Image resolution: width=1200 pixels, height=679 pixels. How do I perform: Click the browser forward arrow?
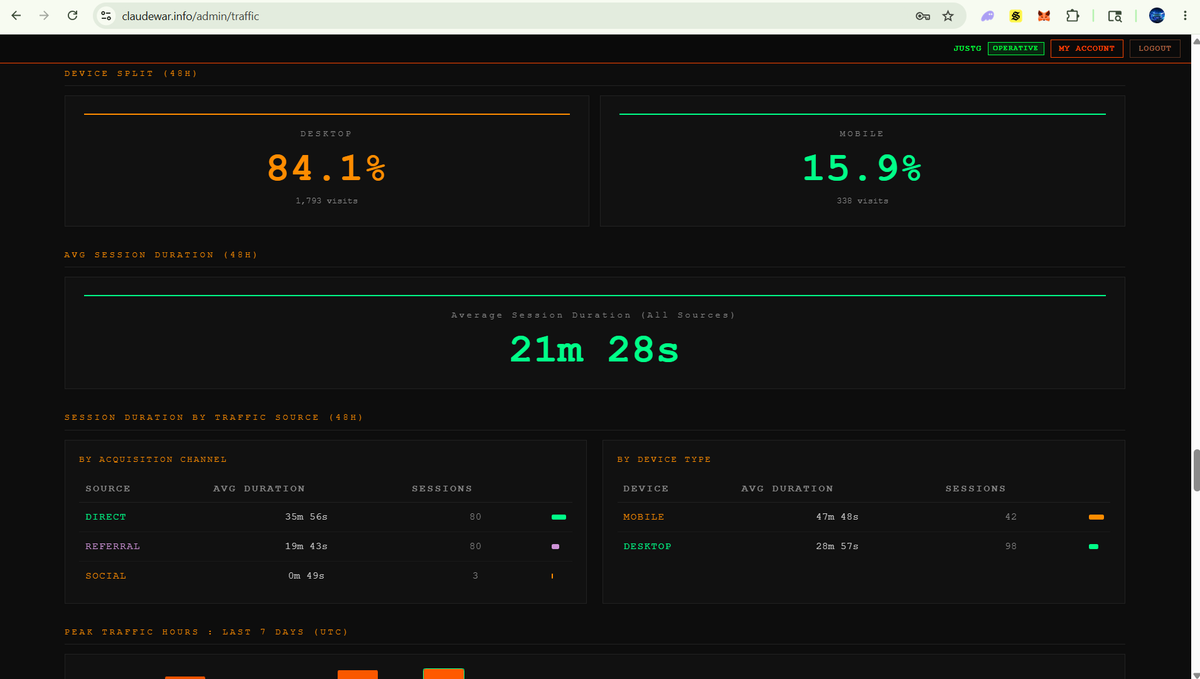pos(44,16)
